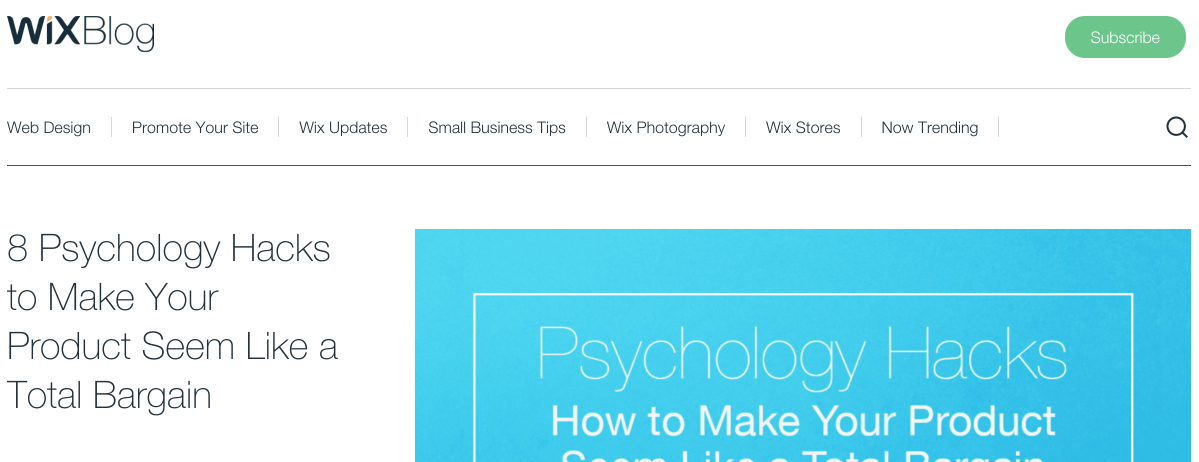Choose Wix Stores in the navigation
The width and height of the screenshot is (1199, 462).
(x=803, y=128)
